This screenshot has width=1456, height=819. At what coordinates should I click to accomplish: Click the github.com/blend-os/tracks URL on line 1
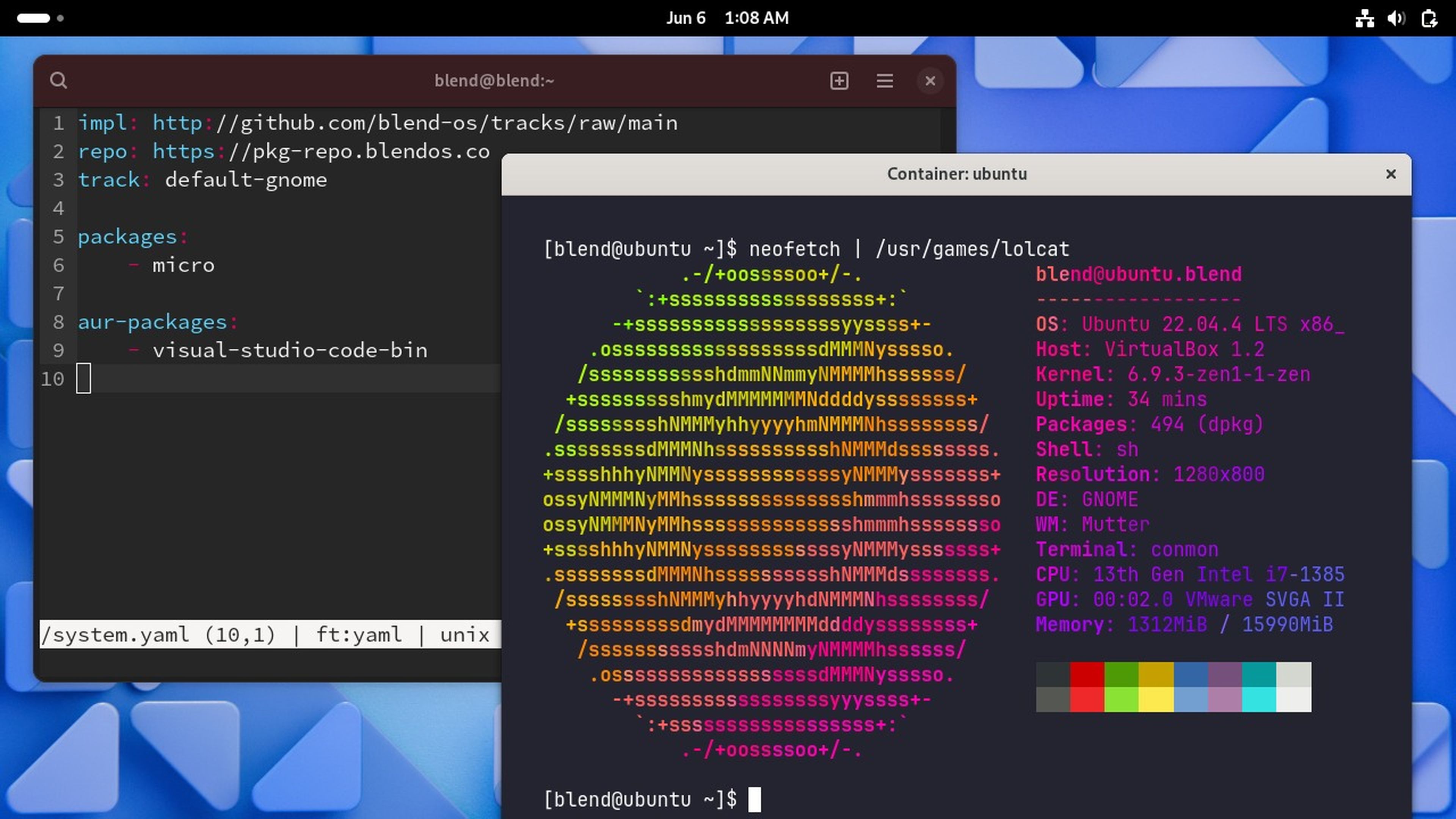415,123
